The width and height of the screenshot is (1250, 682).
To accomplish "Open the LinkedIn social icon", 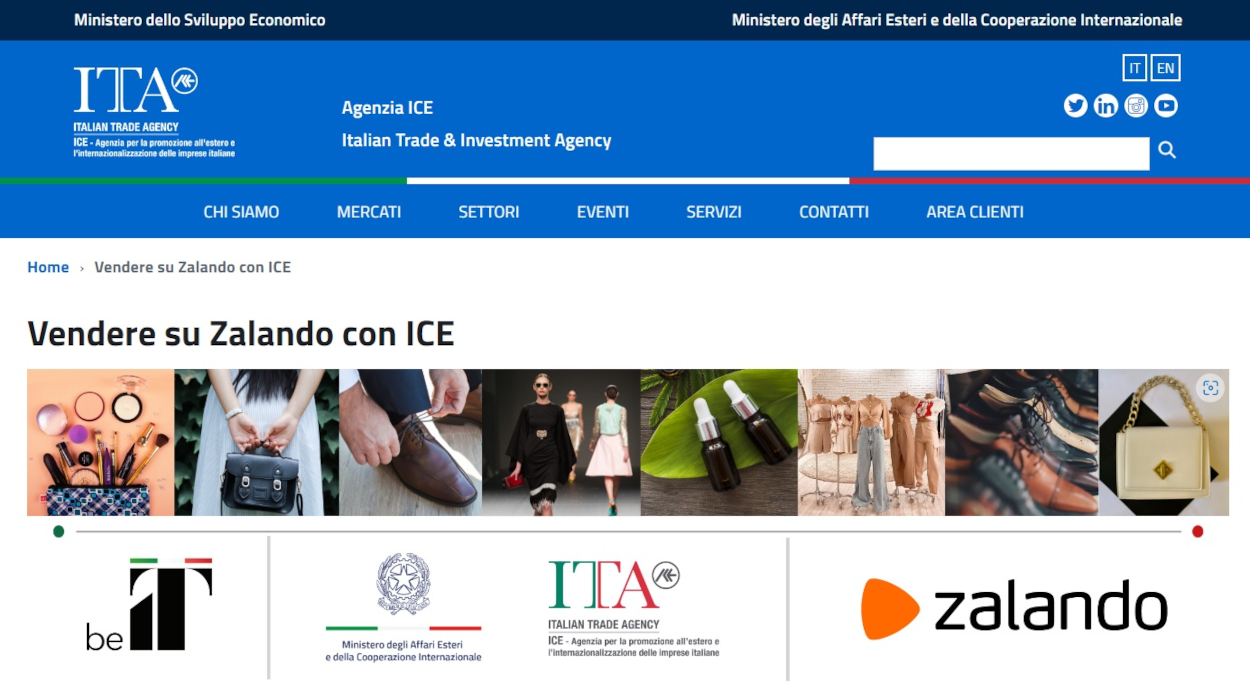I will click(1106, 106).
